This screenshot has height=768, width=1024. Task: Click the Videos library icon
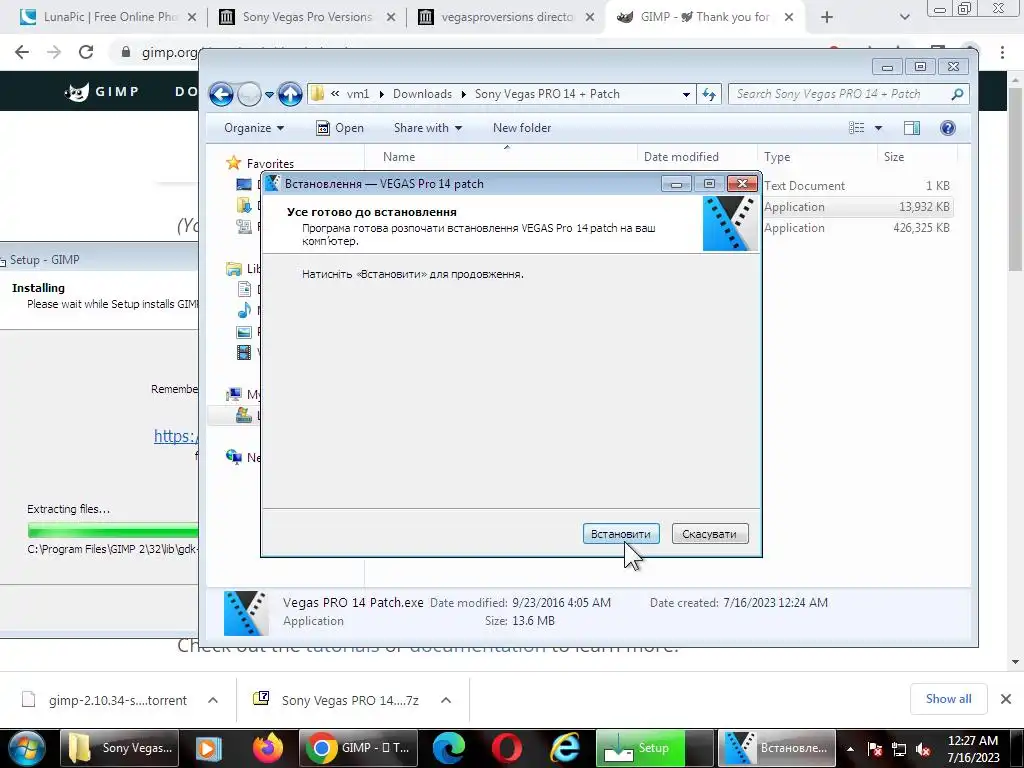pos(244,353)
